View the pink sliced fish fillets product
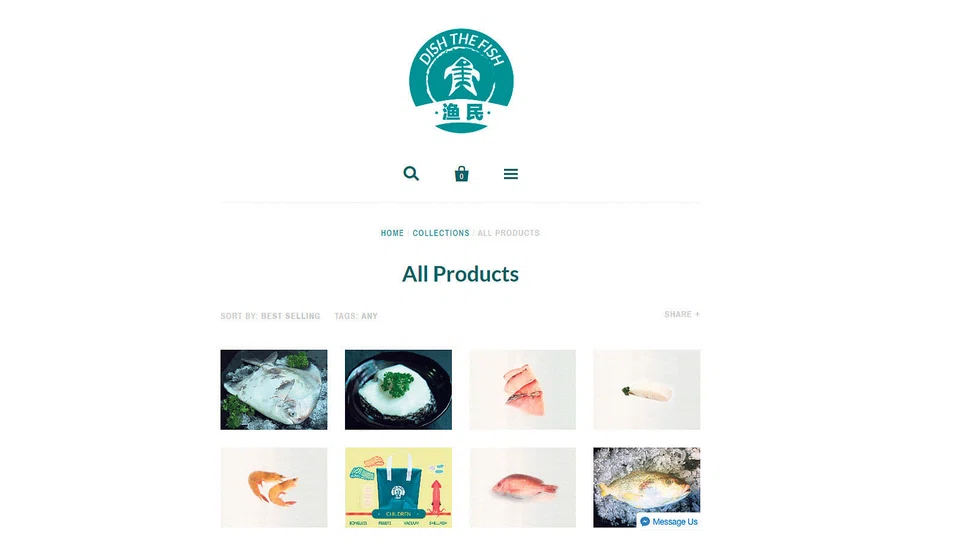The width and height of the screenshot is (960, 540). coord(522,389)
